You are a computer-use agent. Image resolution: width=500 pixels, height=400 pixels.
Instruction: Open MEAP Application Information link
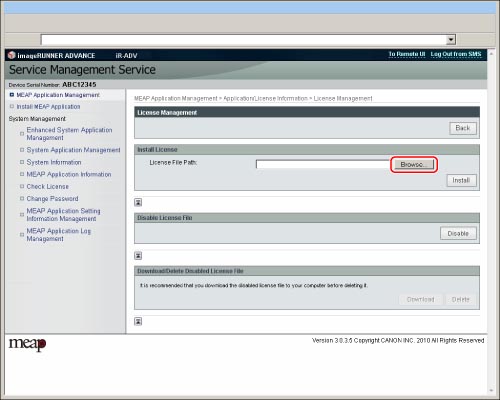coord(69,174)
